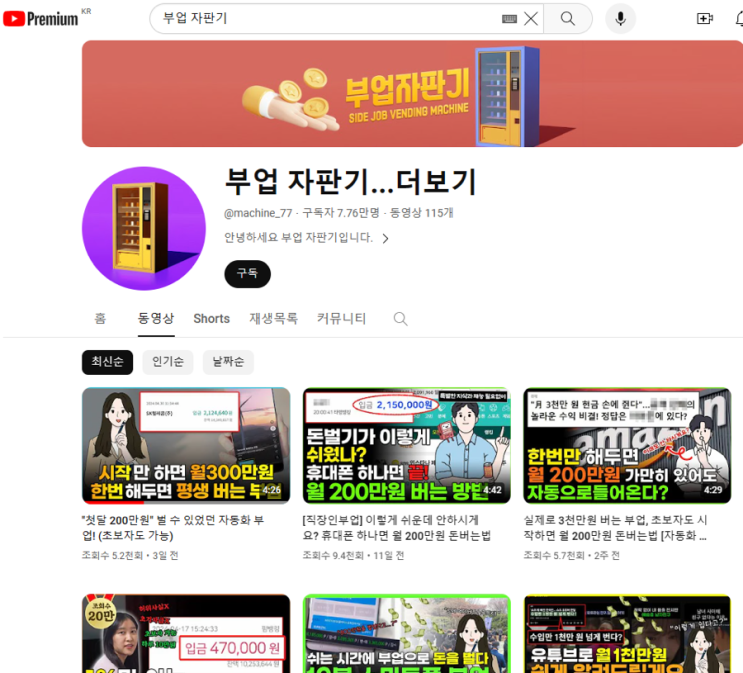Open the create video camera icon
This screenshot has height=673, width=743.
point(705,19)
